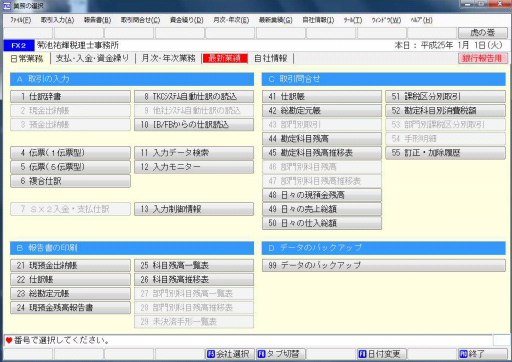Screen dimensions: 512x362
Task: Open the red 最新業績 tab
Action: 225,58
